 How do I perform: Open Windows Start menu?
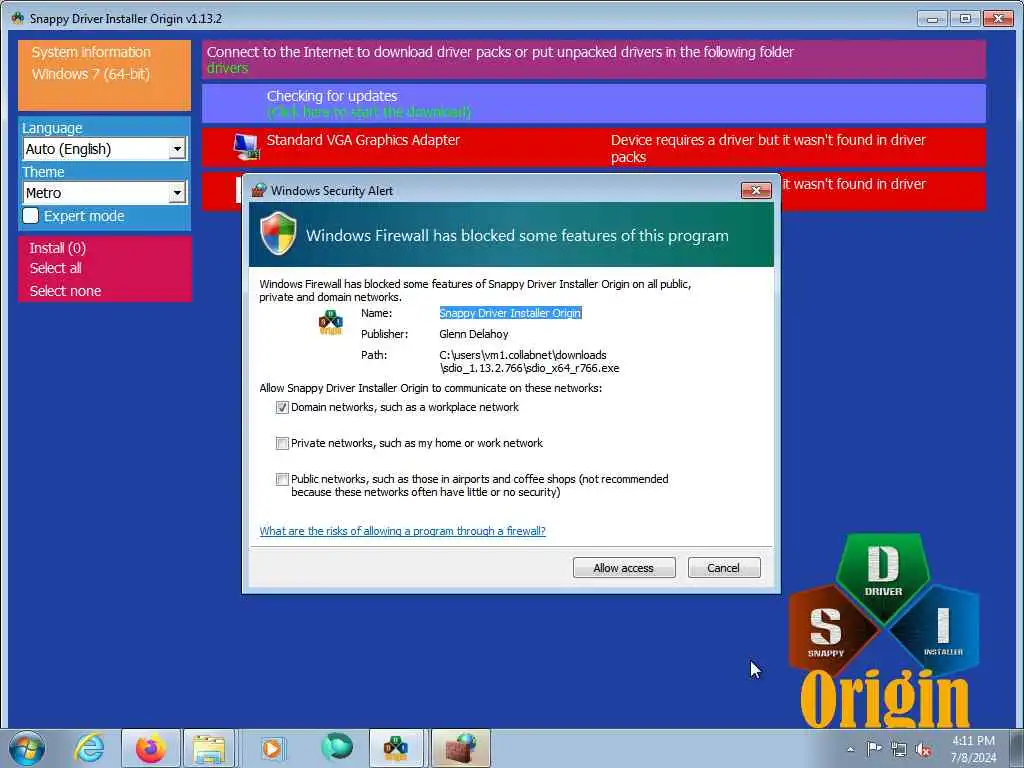click(x=27, y=748)
